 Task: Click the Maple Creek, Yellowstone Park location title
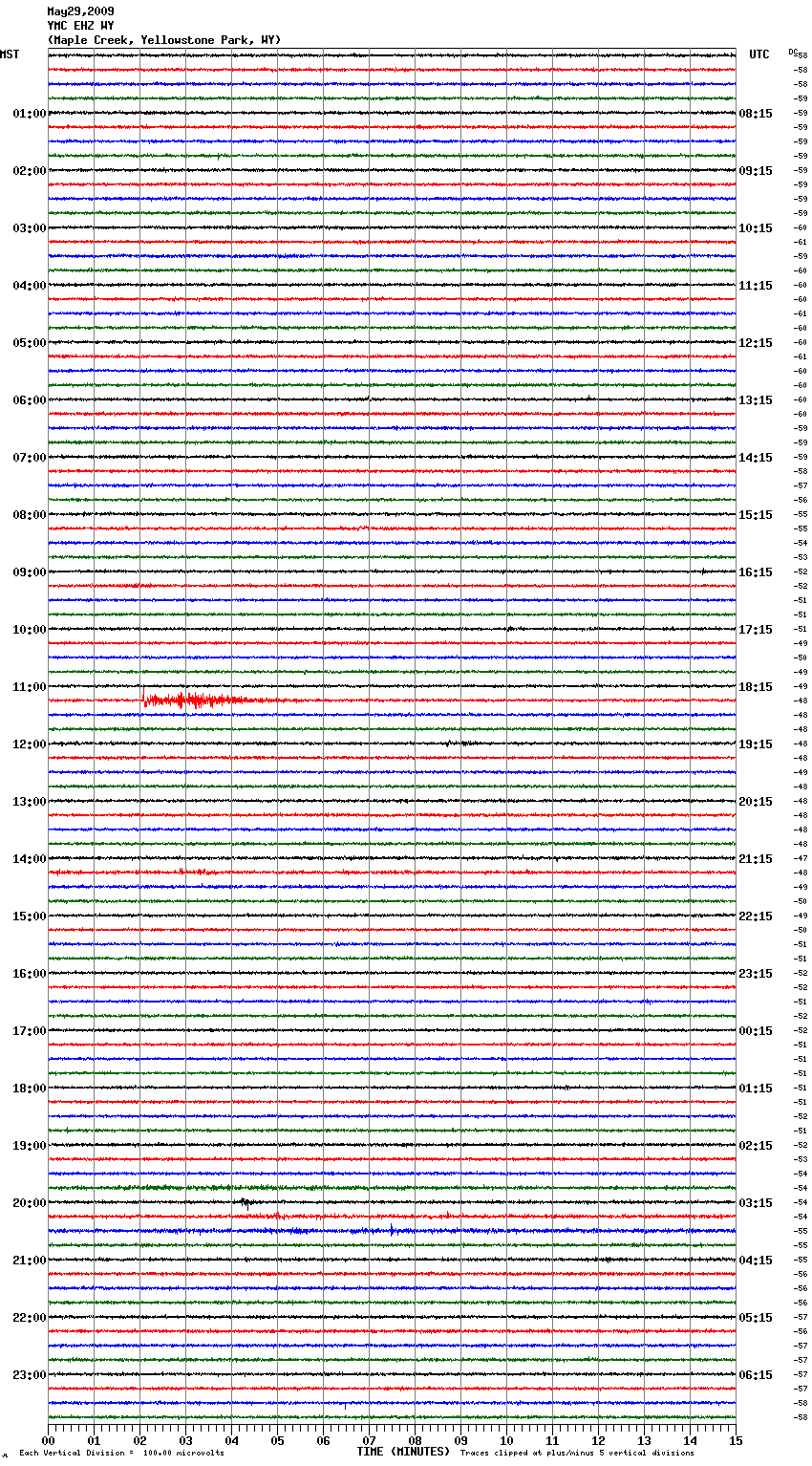click(164, 40)
